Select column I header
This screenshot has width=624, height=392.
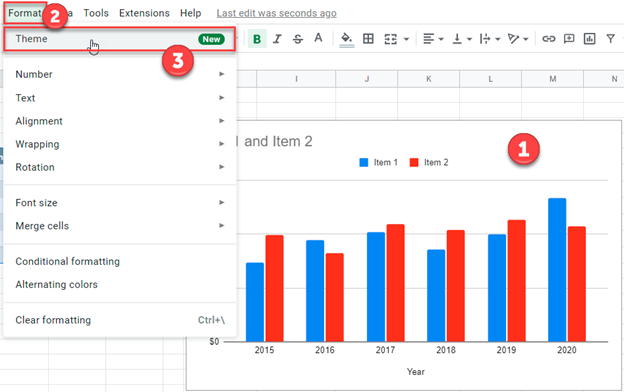click(296, 79)
